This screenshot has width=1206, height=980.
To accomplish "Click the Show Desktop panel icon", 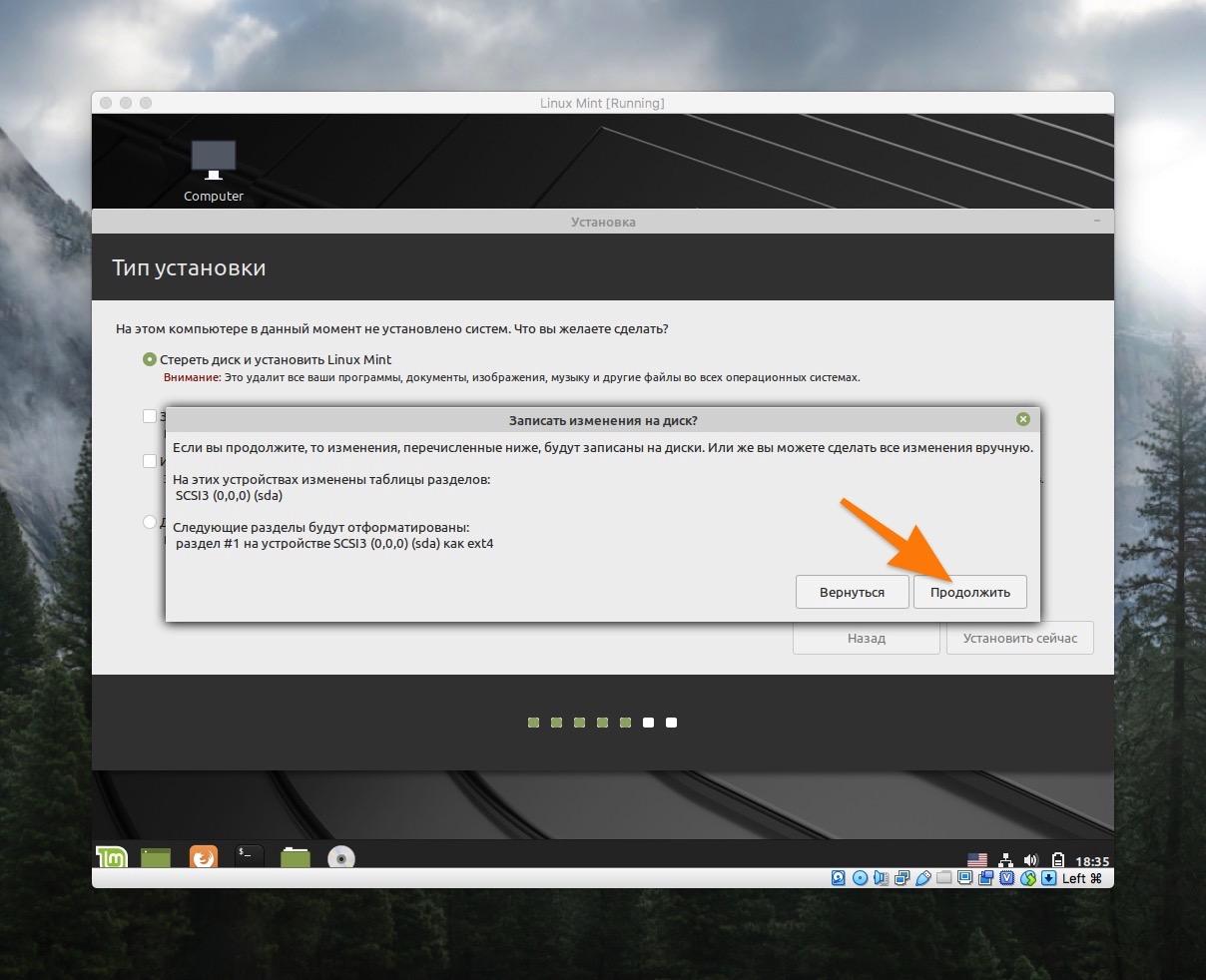I will pos(156,857).
